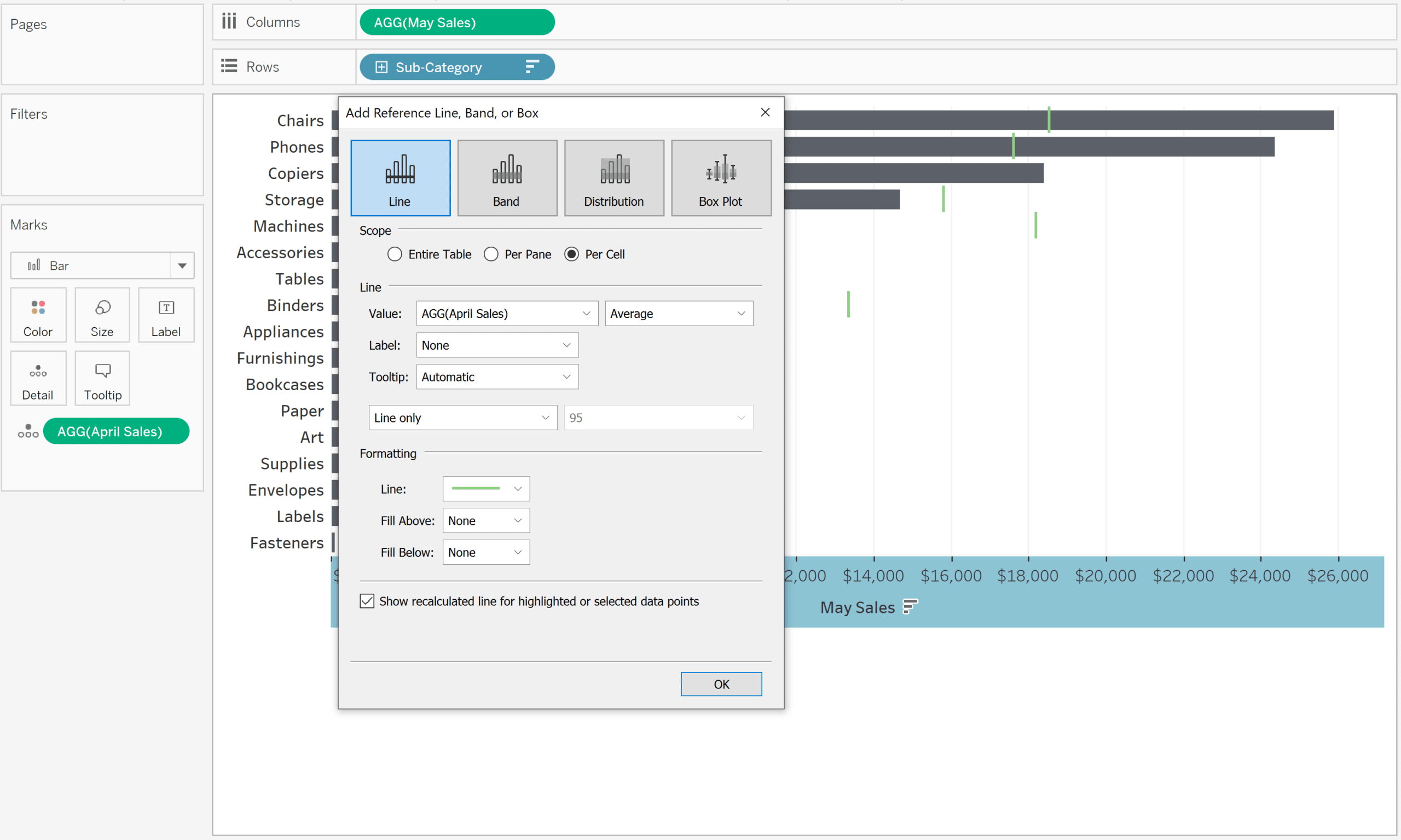Click the Bar mark type icon
Screen dimensions: 1401x840
click(x=34, y=264)
